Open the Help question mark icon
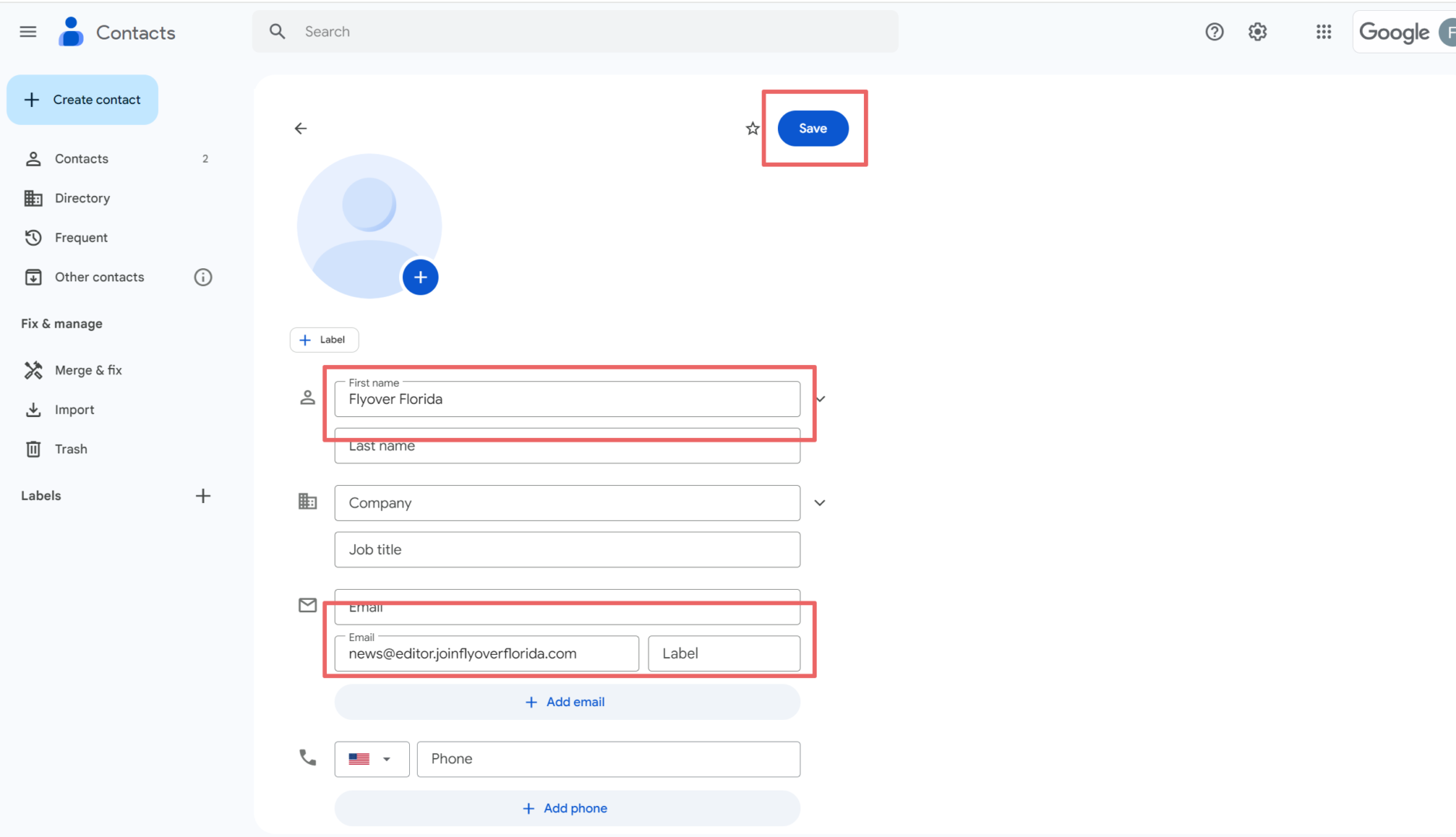 tap(1214, 32)
